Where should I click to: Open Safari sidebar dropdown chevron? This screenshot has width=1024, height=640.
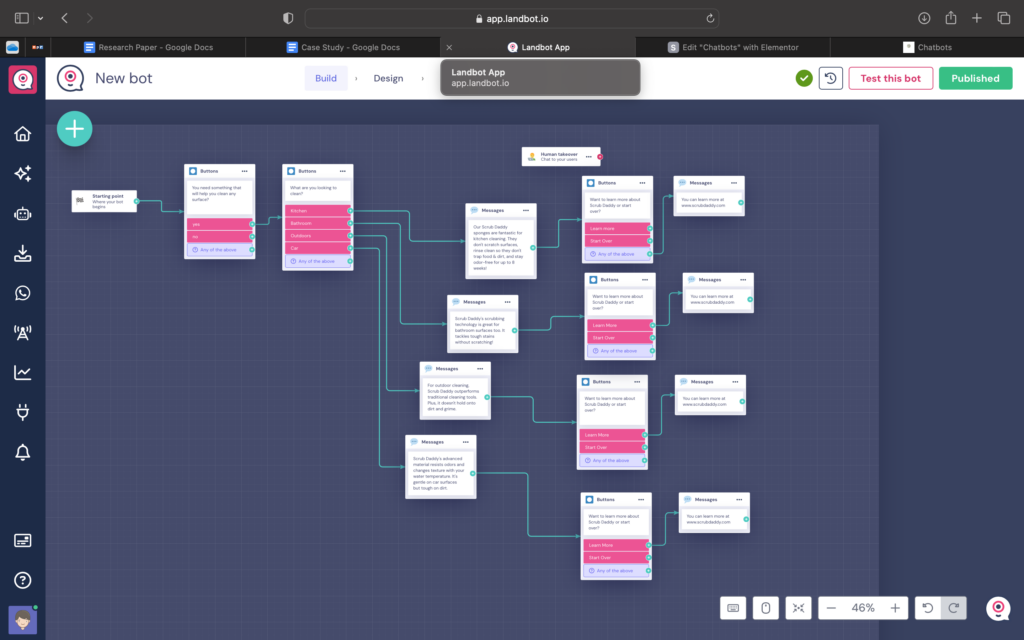coord(41,18)
